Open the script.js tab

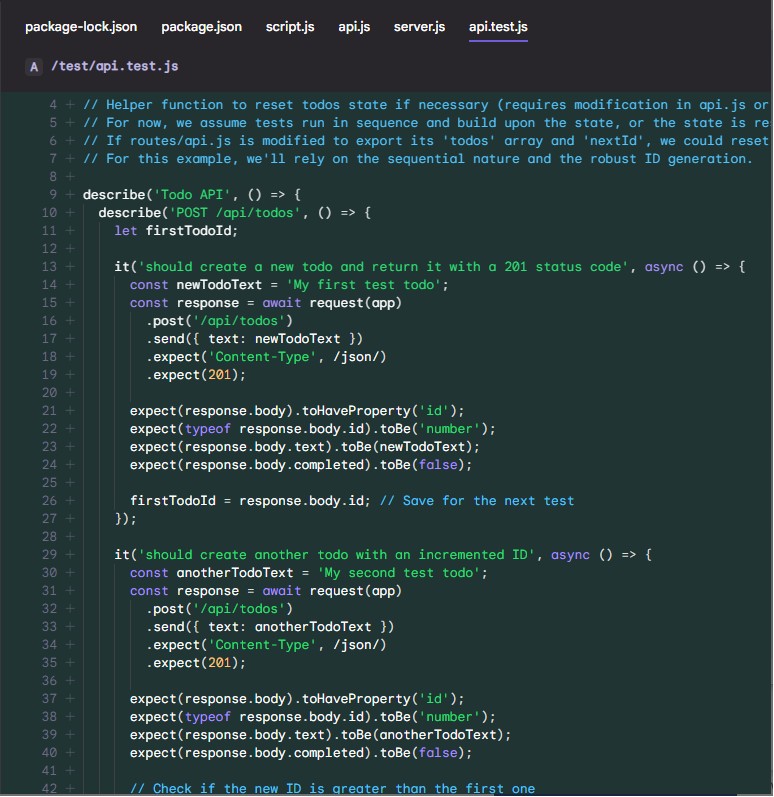pyautogui.click(x=290, y=27)
